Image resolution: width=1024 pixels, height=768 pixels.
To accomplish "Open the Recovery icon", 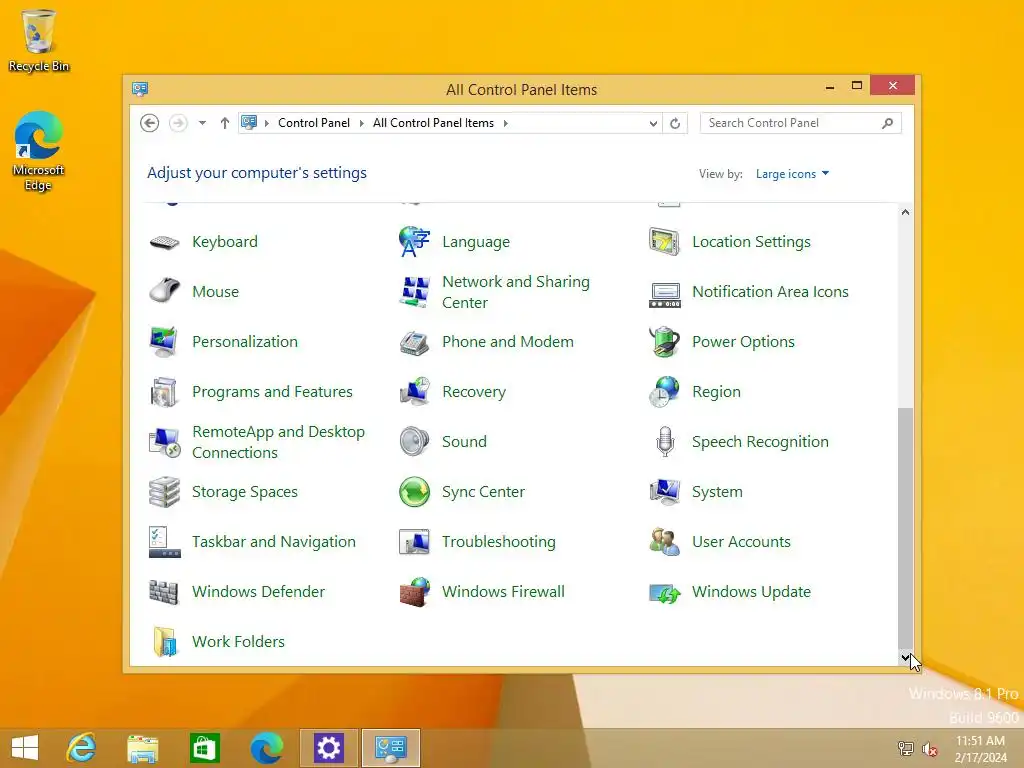I will click(x=414, y=392).
